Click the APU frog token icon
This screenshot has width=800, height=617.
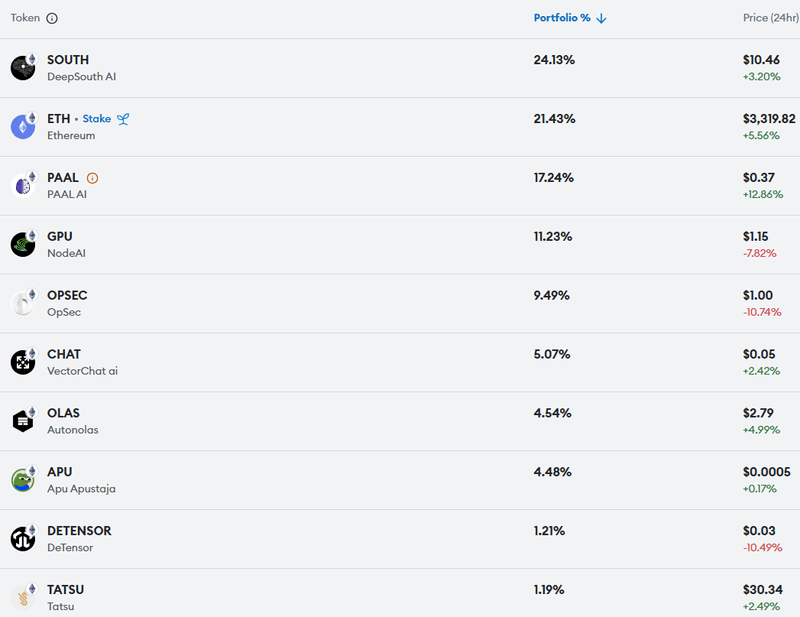(23, 480)
